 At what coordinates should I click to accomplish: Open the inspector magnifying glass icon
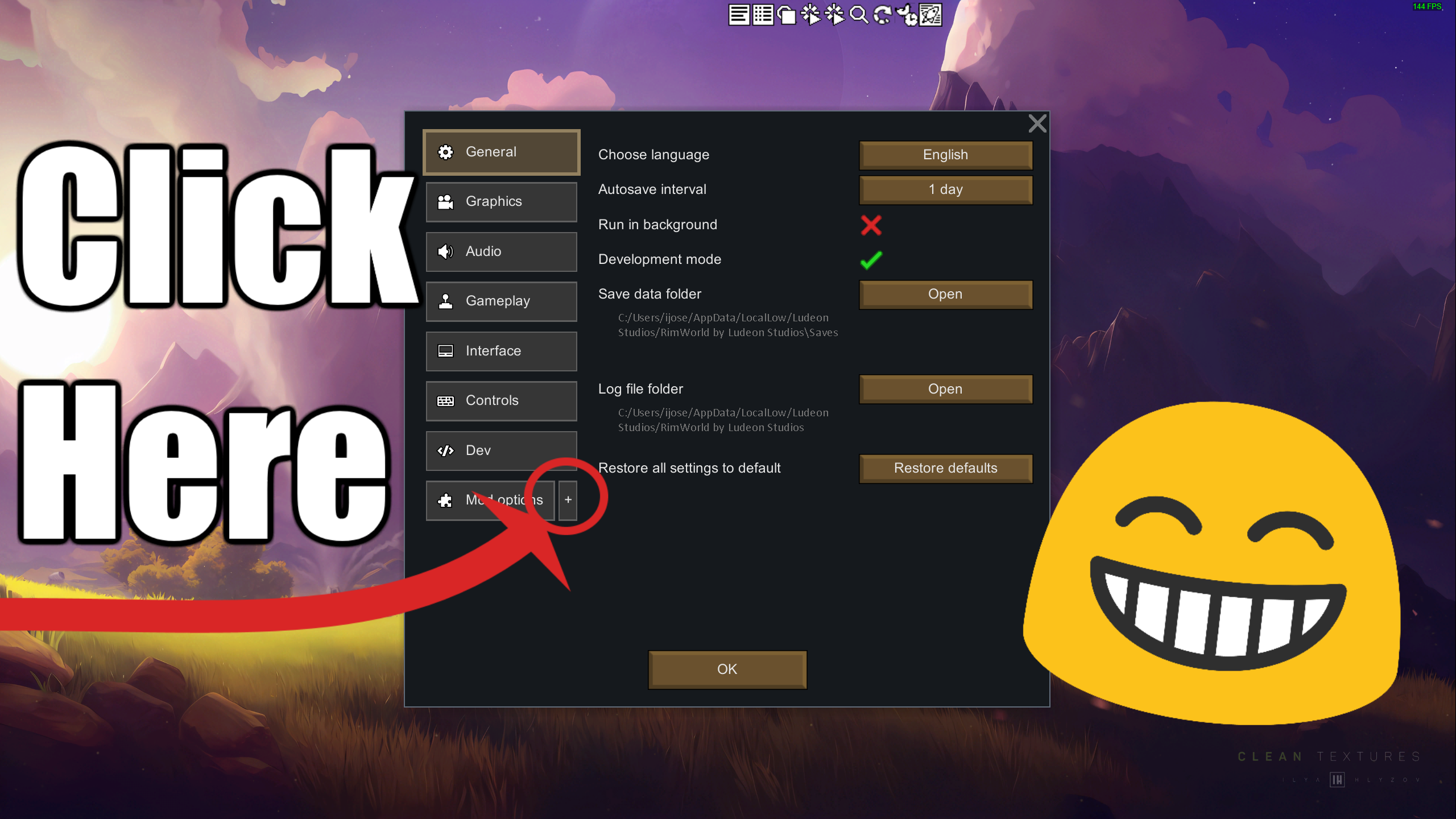[x=859, y=15]
